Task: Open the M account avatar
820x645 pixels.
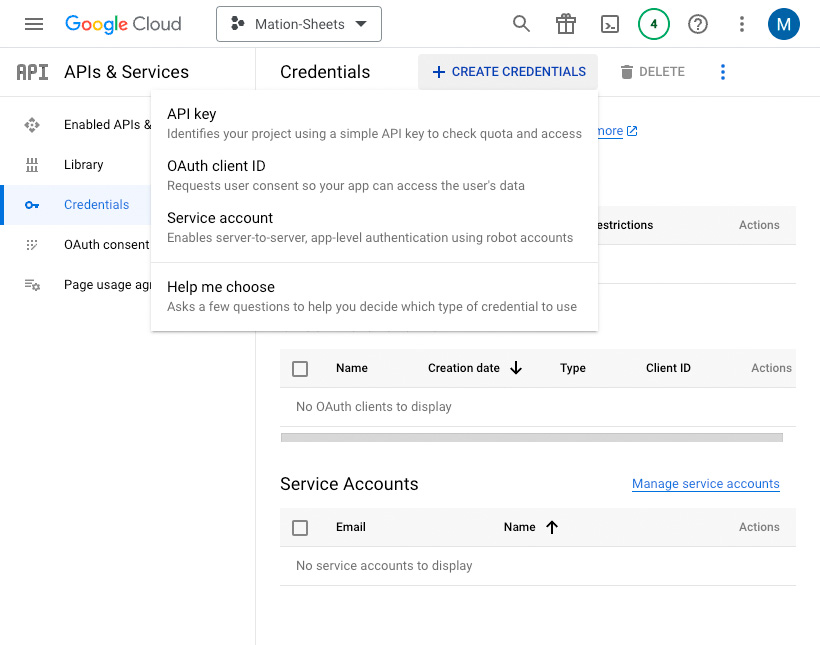Action: 783,24
